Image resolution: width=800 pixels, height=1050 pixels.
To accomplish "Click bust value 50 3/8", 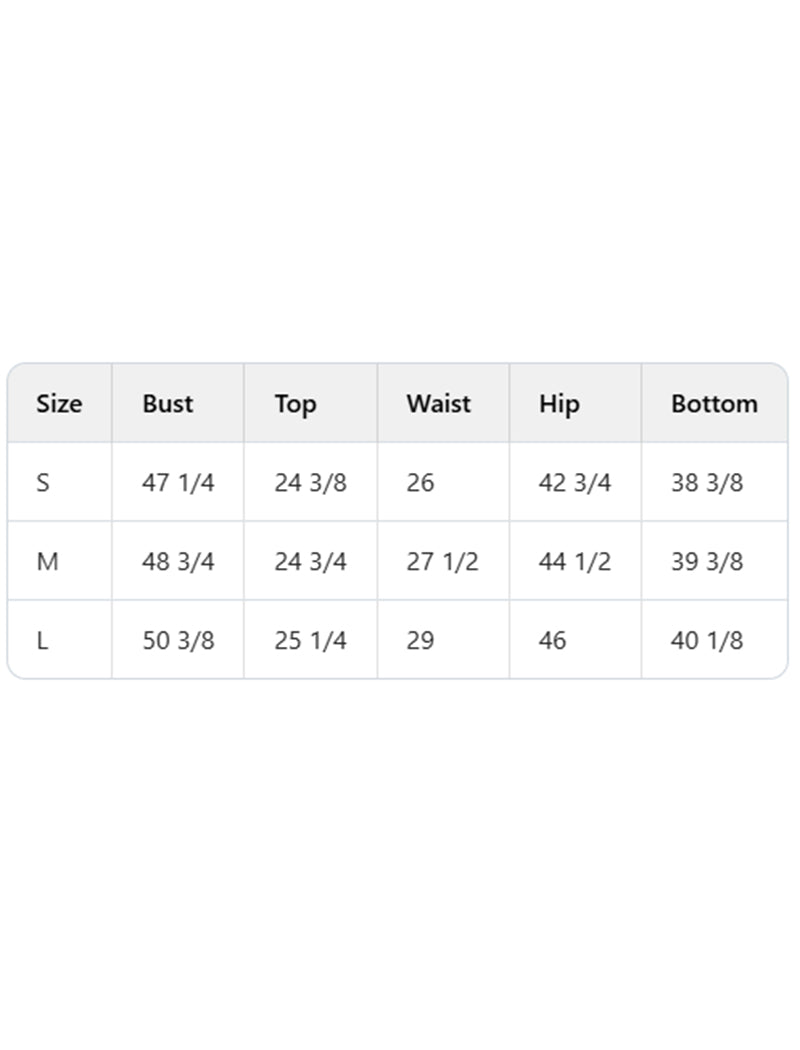I will point(178,641).
